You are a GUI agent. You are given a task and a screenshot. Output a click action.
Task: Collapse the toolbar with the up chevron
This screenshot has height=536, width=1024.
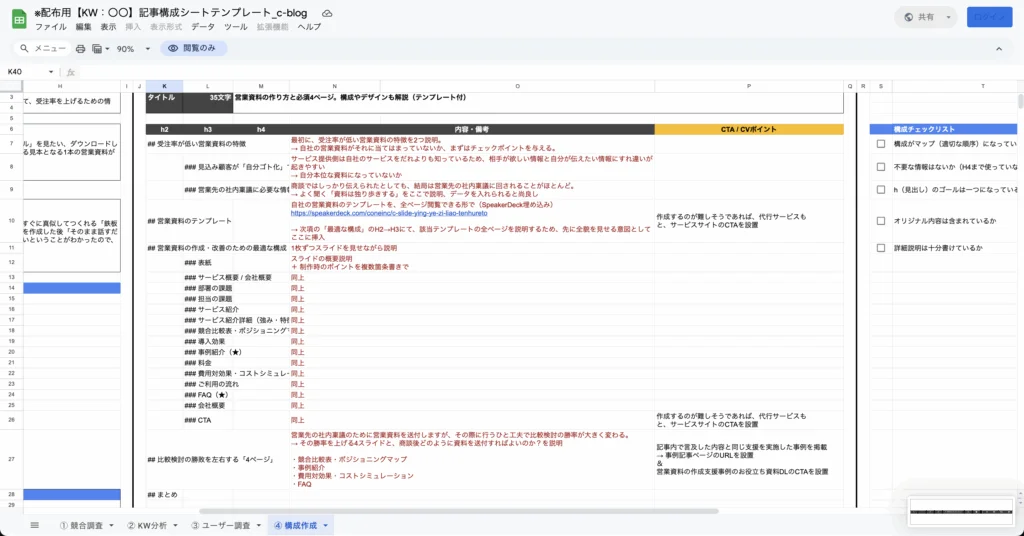coord(997,48)
